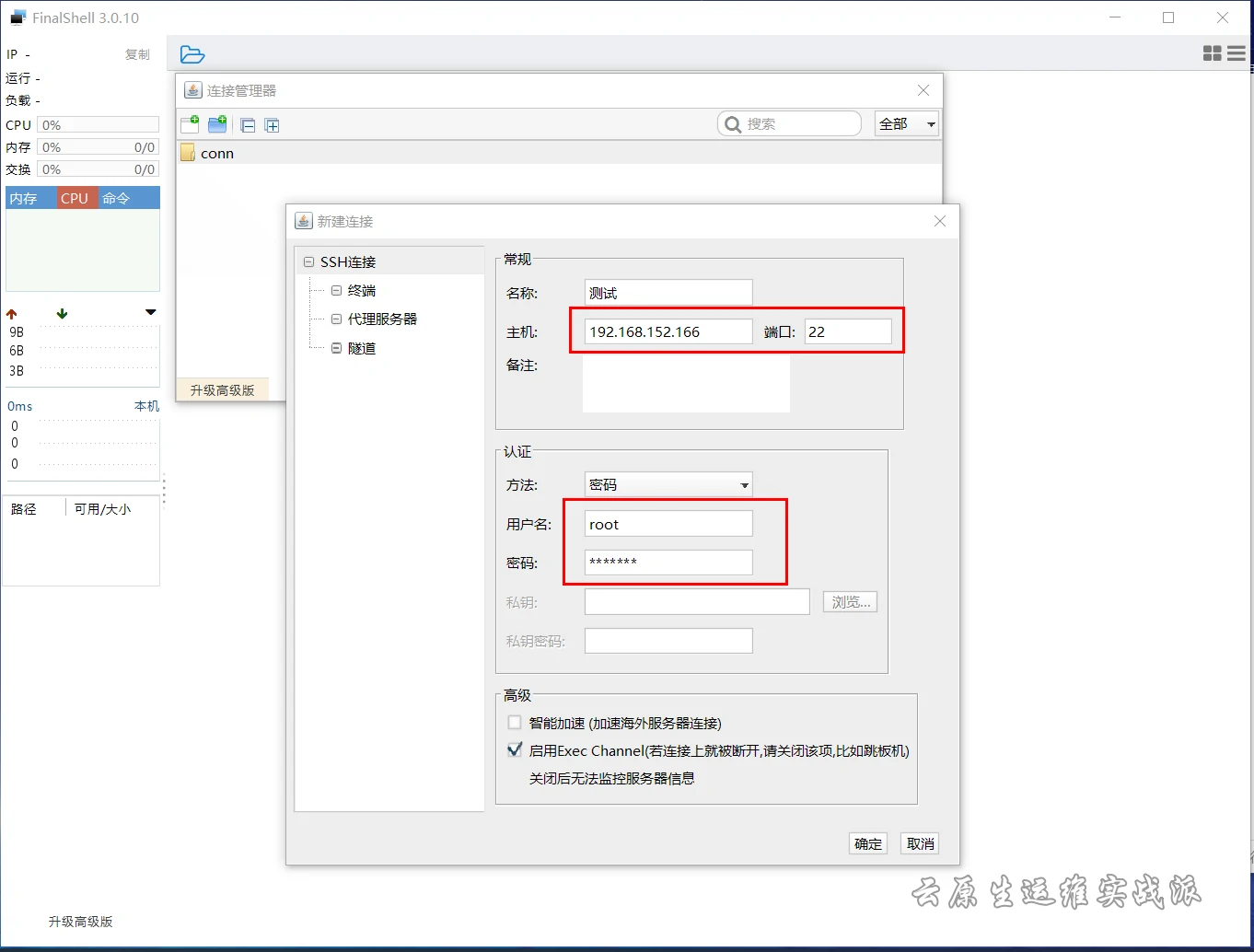Viewport: 1254px width, 952px height.
Task: Maximize the FinalShell window
Action: tap(1168, 17)
